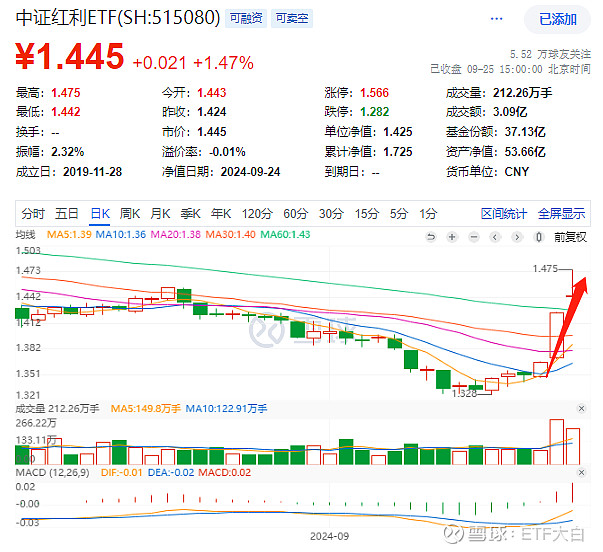Click the 2024-09 date axis label
This screenshot has width=603, height=552.
click(330, 536)
